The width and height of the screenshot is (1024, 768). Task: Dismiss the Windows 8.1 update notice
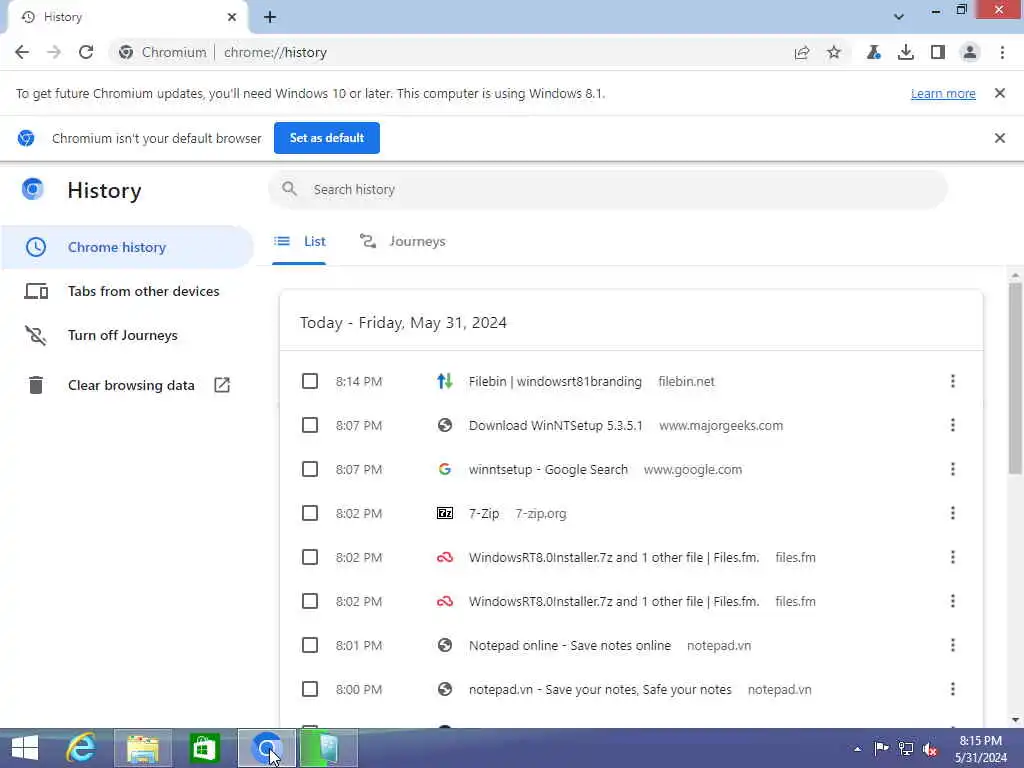[x=1000, y=93]
